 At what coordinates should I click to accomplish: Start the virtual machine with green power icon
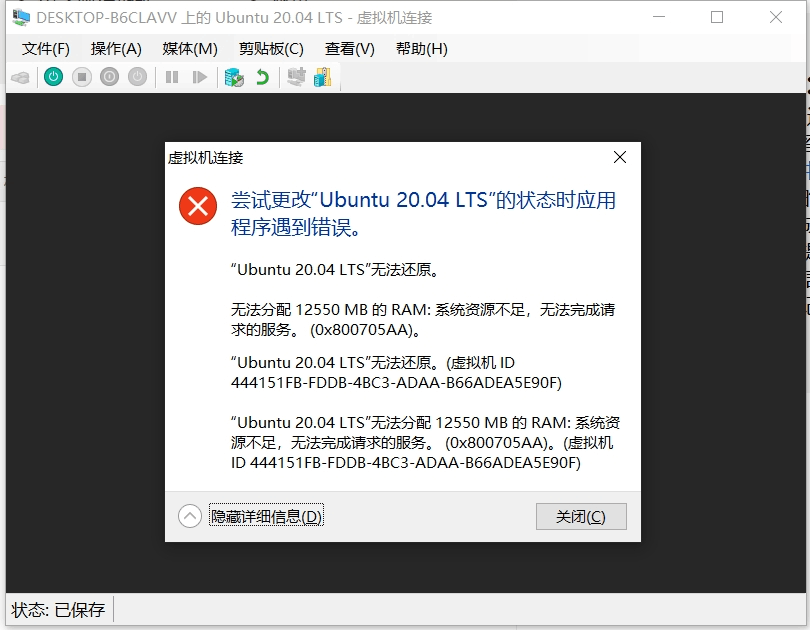pos(53,77)
